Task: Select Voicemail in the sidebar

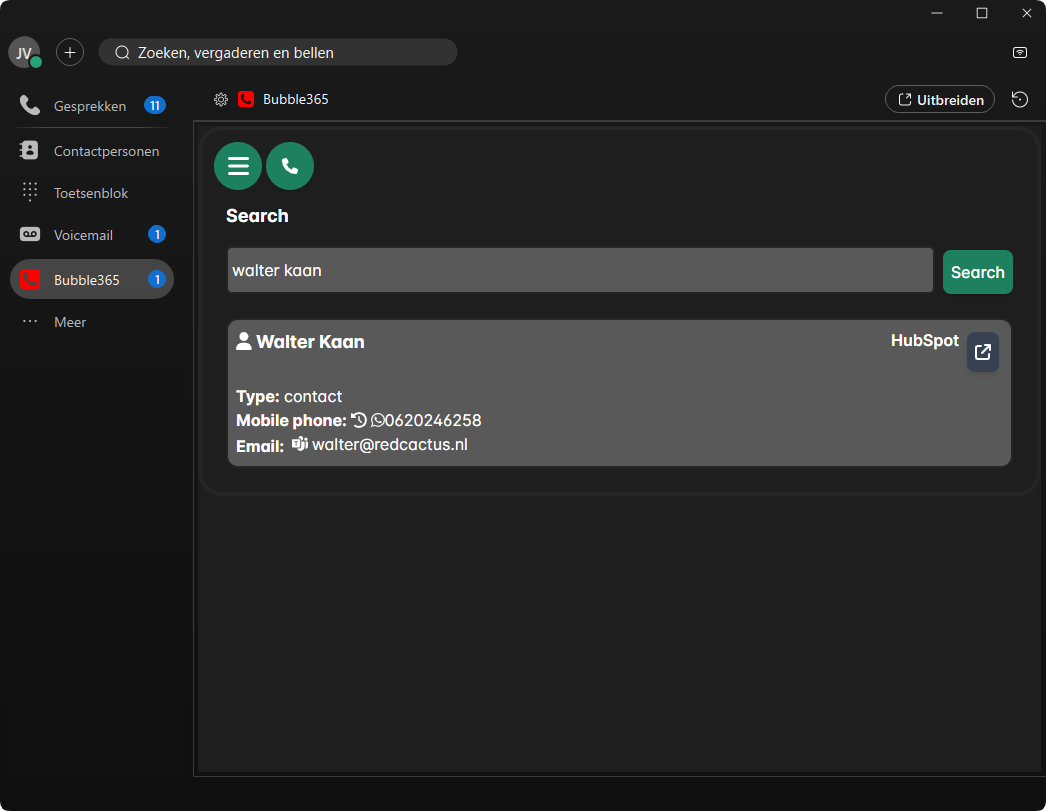Action: click(83, 235)
